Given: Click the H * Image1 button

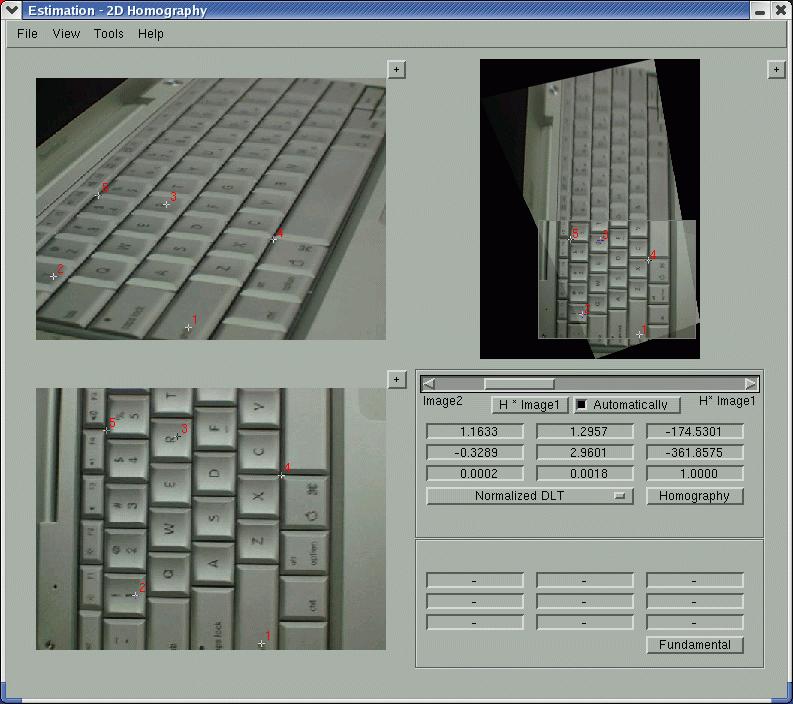Looking at the screenshot, I should coord(530,405).
